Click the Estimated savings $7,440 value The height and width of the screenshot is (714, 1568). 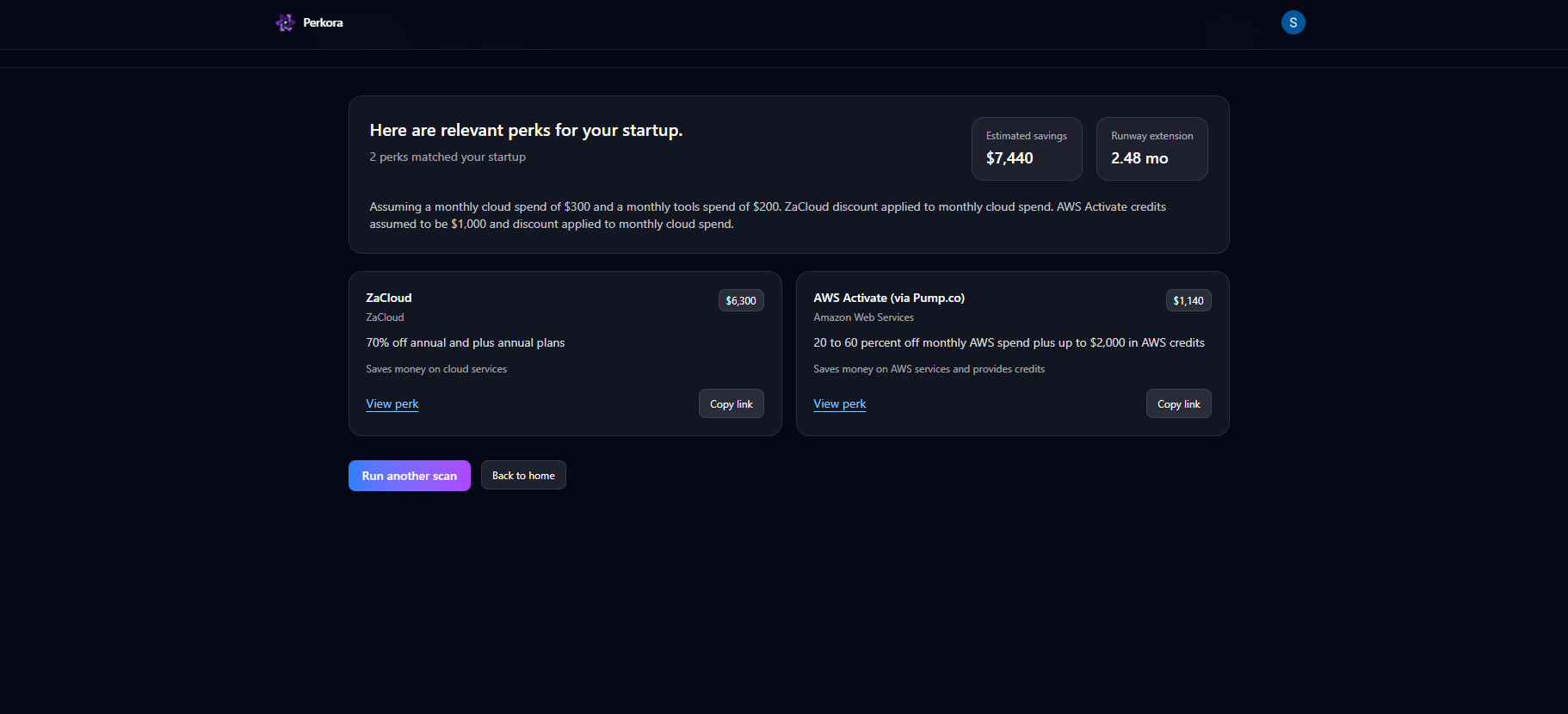[x=1009, y=158]
